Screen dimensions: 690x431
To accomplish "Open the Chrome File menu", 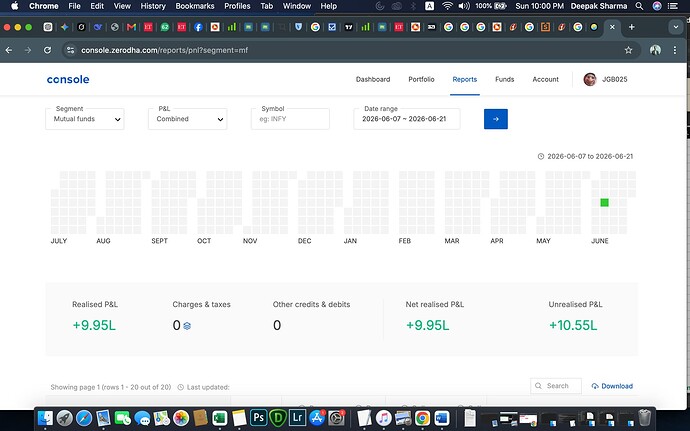I will tap(74, 6).
